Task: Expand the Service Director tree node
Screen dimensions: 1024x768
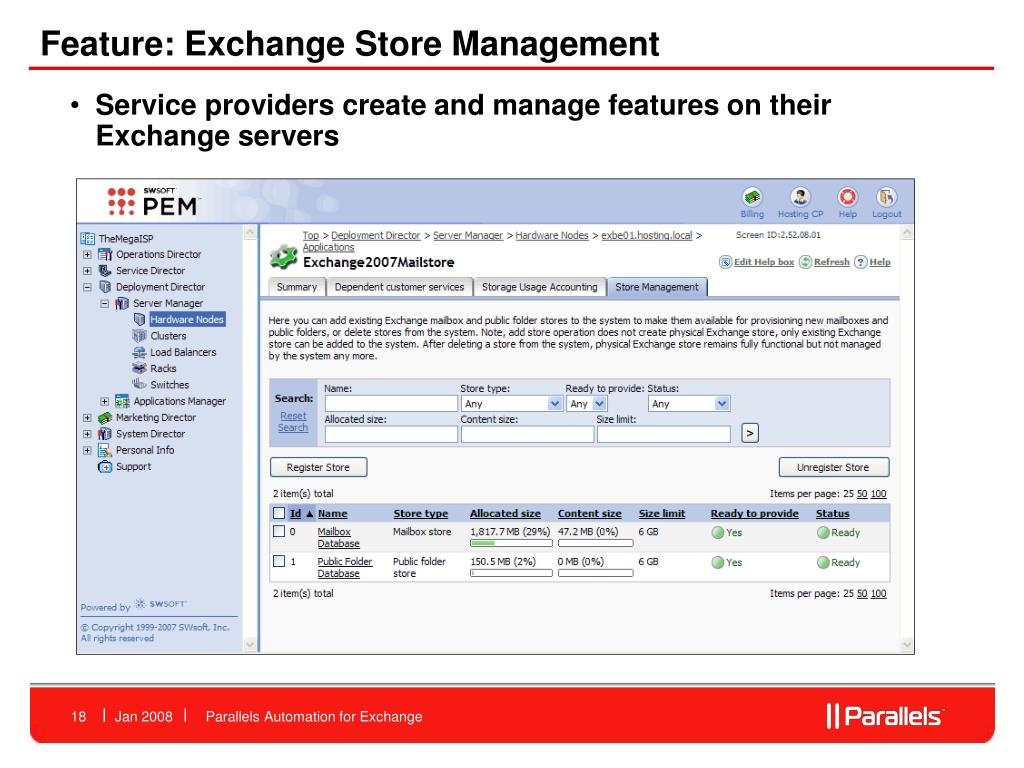Action: 88,270
